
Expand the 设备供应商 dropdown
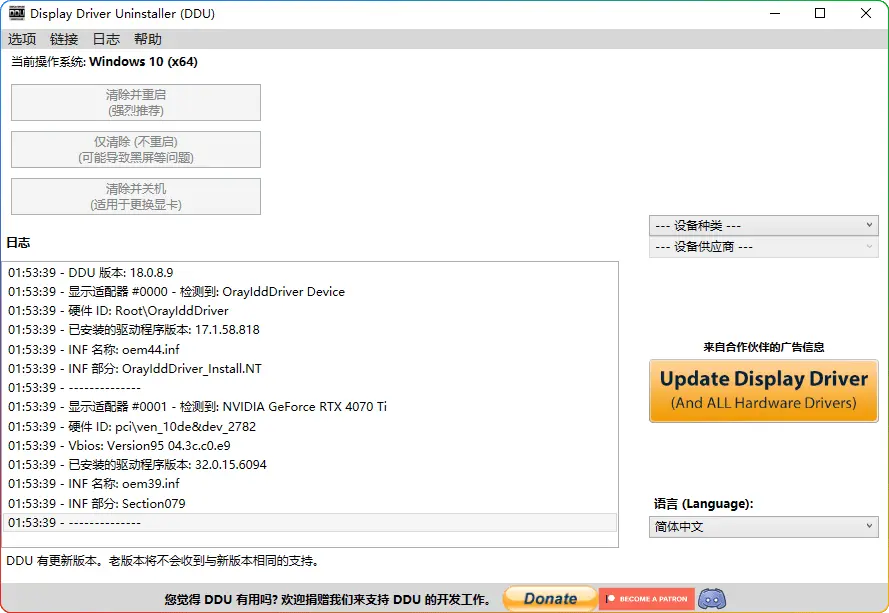764,247
